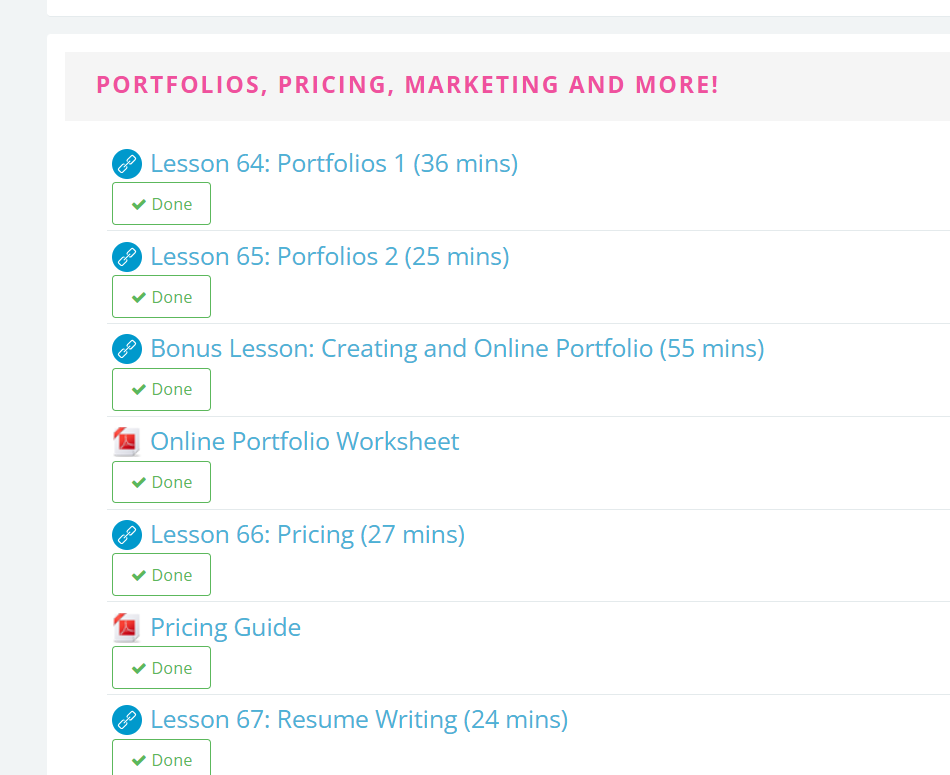Open Bonus Lesson: Creating and Online Portfolio

point(457,349)
